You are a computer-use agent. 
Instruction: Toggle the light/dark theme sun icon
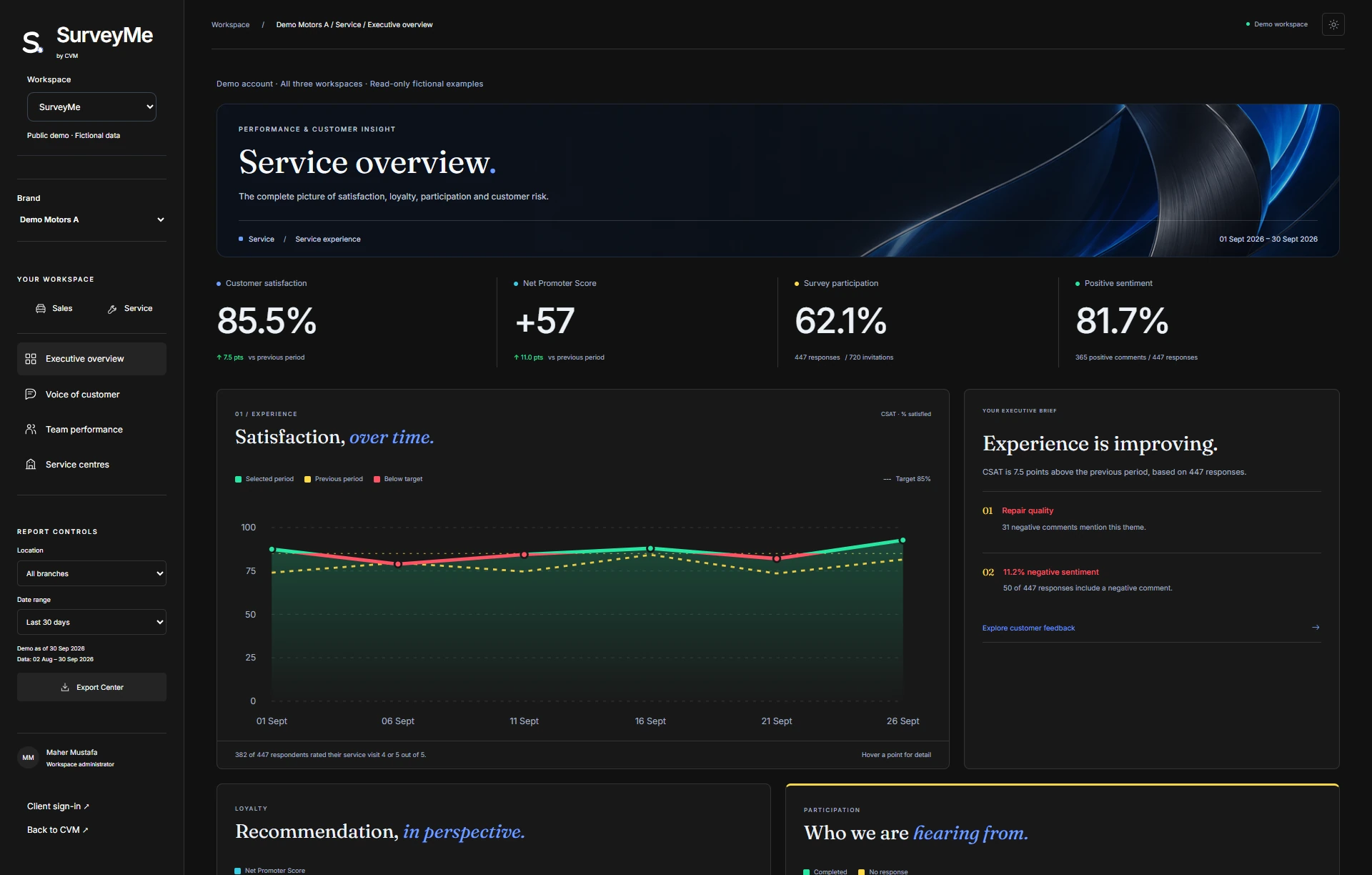click(x=1333, y=24)
